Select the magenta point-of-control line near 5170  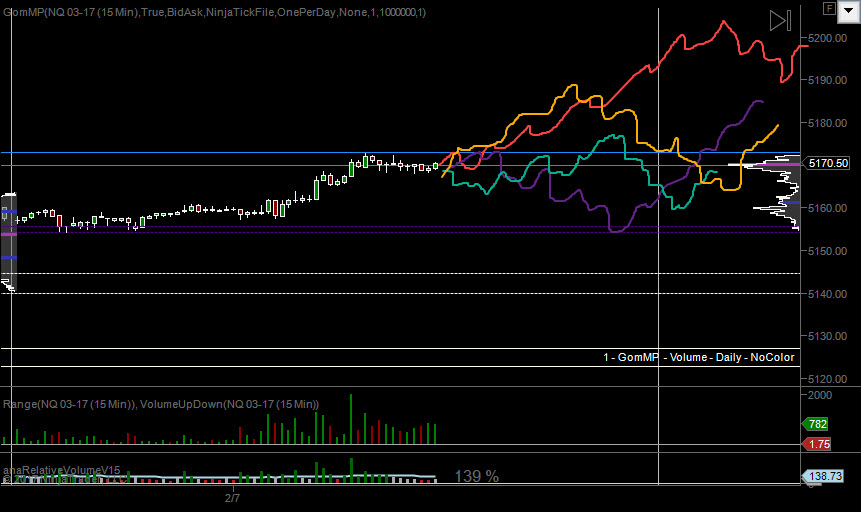tap(764, 164)
